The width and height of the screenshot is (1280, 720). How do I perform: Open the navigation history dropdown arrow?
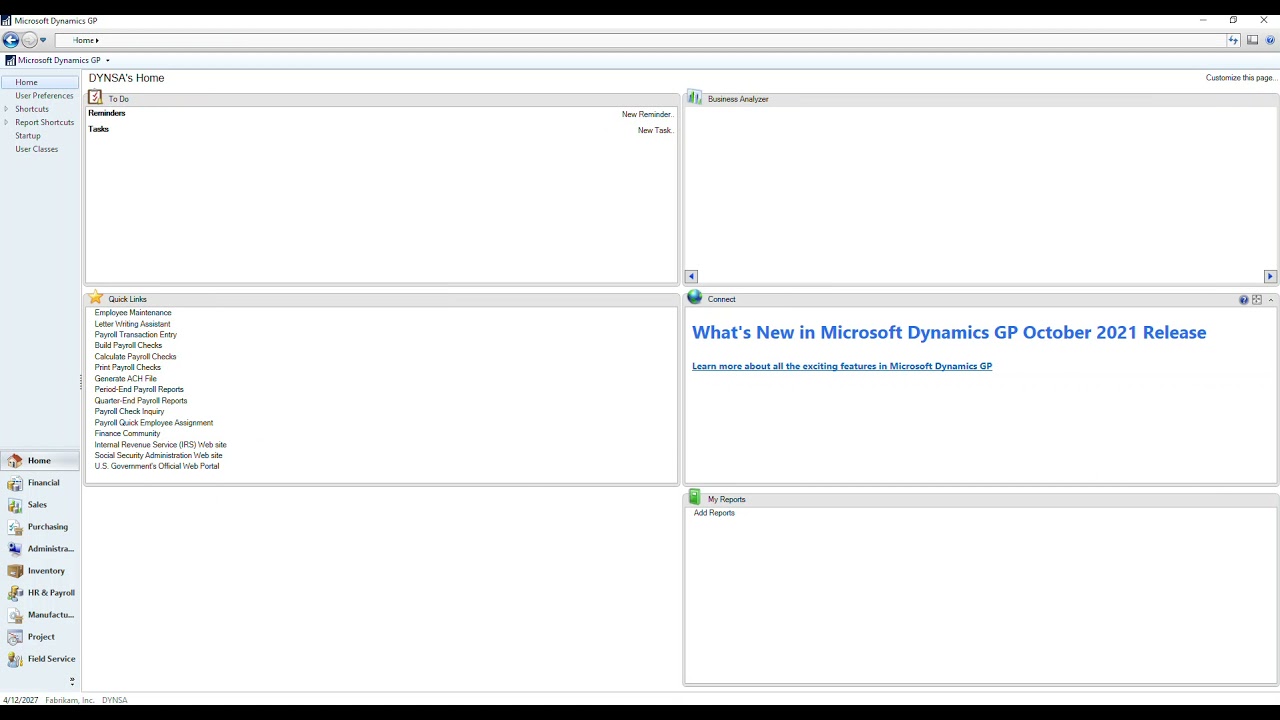[x=43, y=40]
